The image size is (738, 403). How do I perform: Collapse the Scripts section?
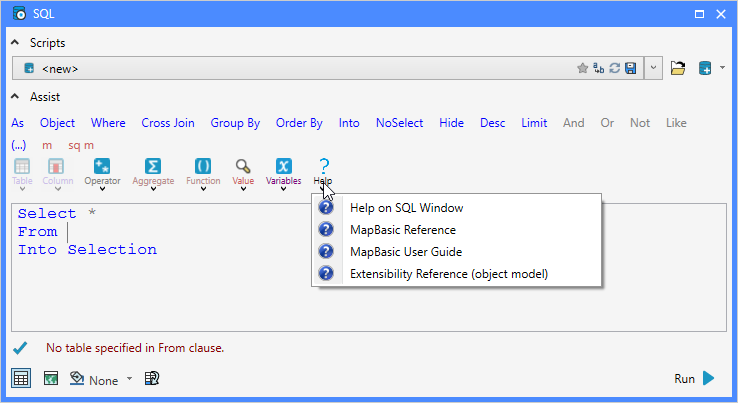point(15,43)
